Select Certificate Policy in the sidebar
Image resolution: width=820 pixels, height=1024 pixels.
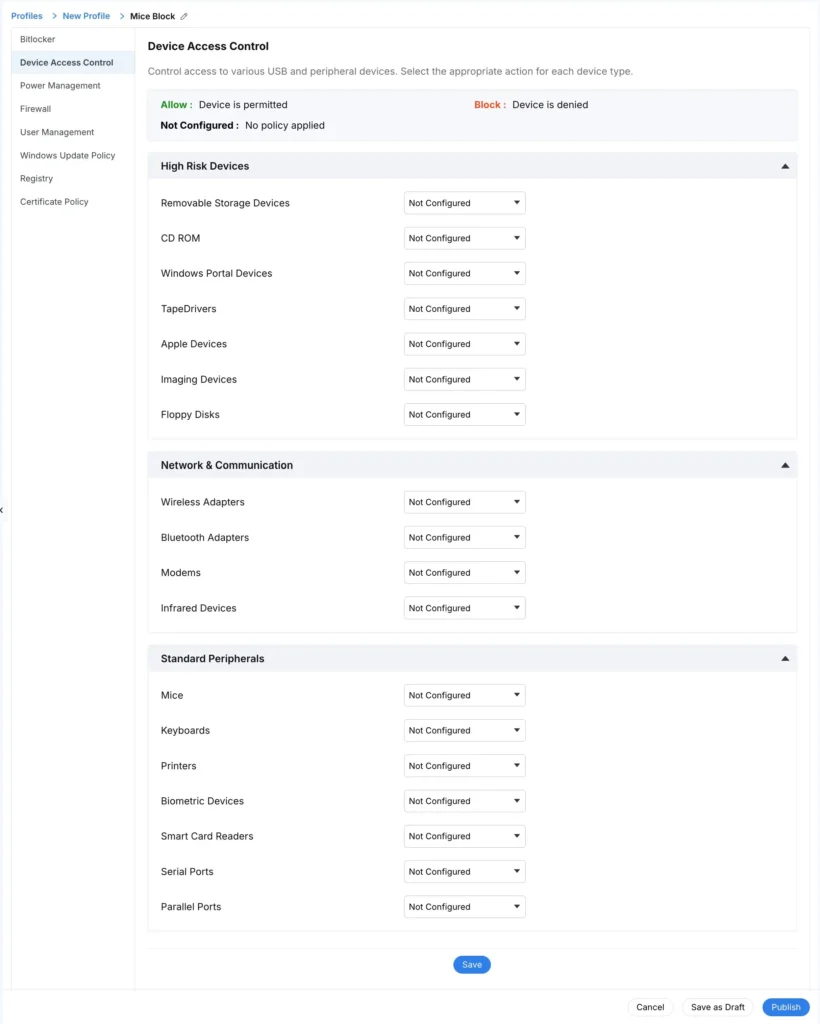(54, 202)
